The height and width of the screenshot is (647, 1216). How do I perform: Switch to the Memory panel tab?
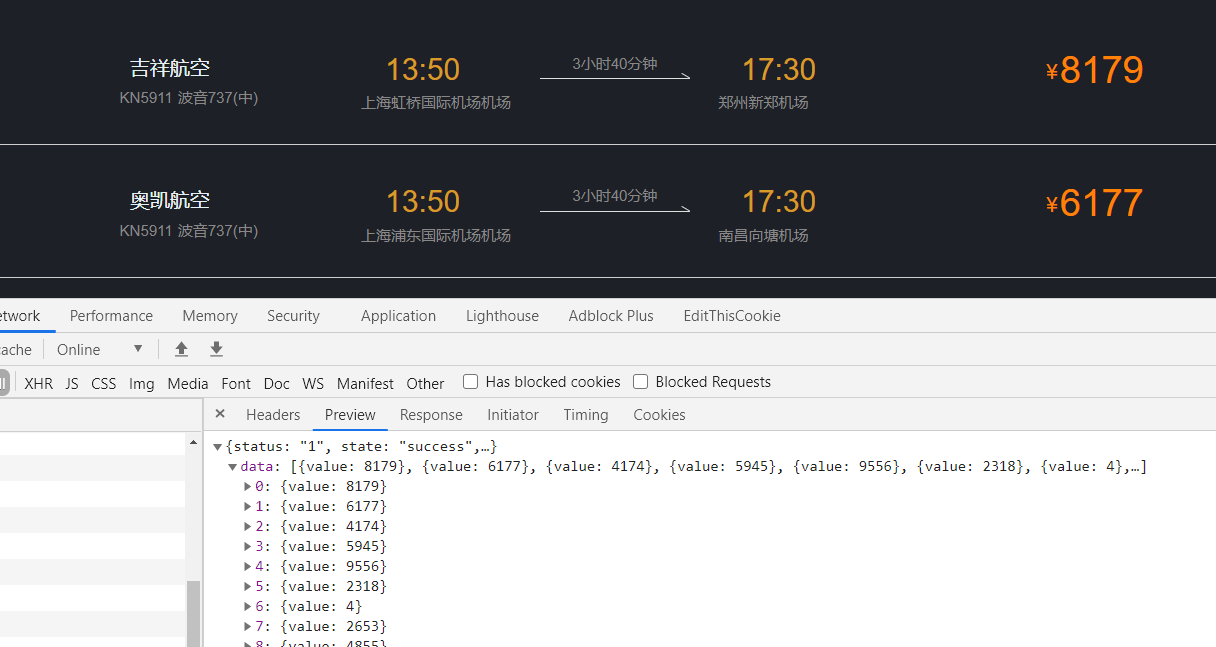click(x=210, y=316)
